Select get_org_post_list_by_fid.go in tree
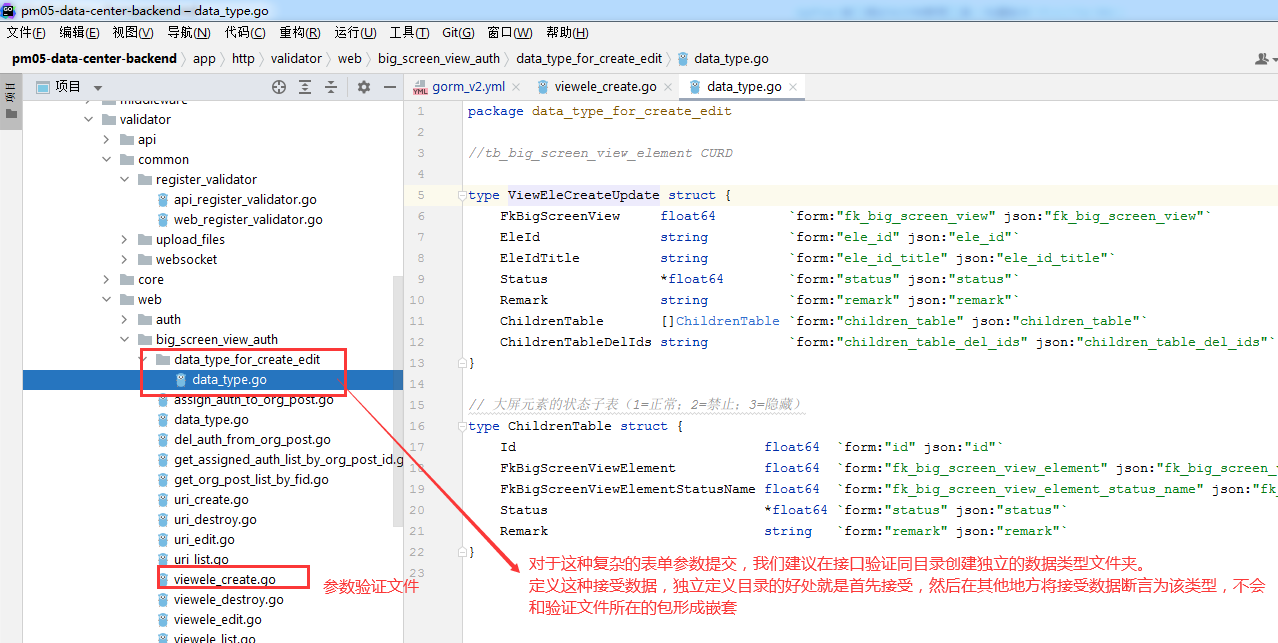This screenshot has width=1278, height=643. 251,479
